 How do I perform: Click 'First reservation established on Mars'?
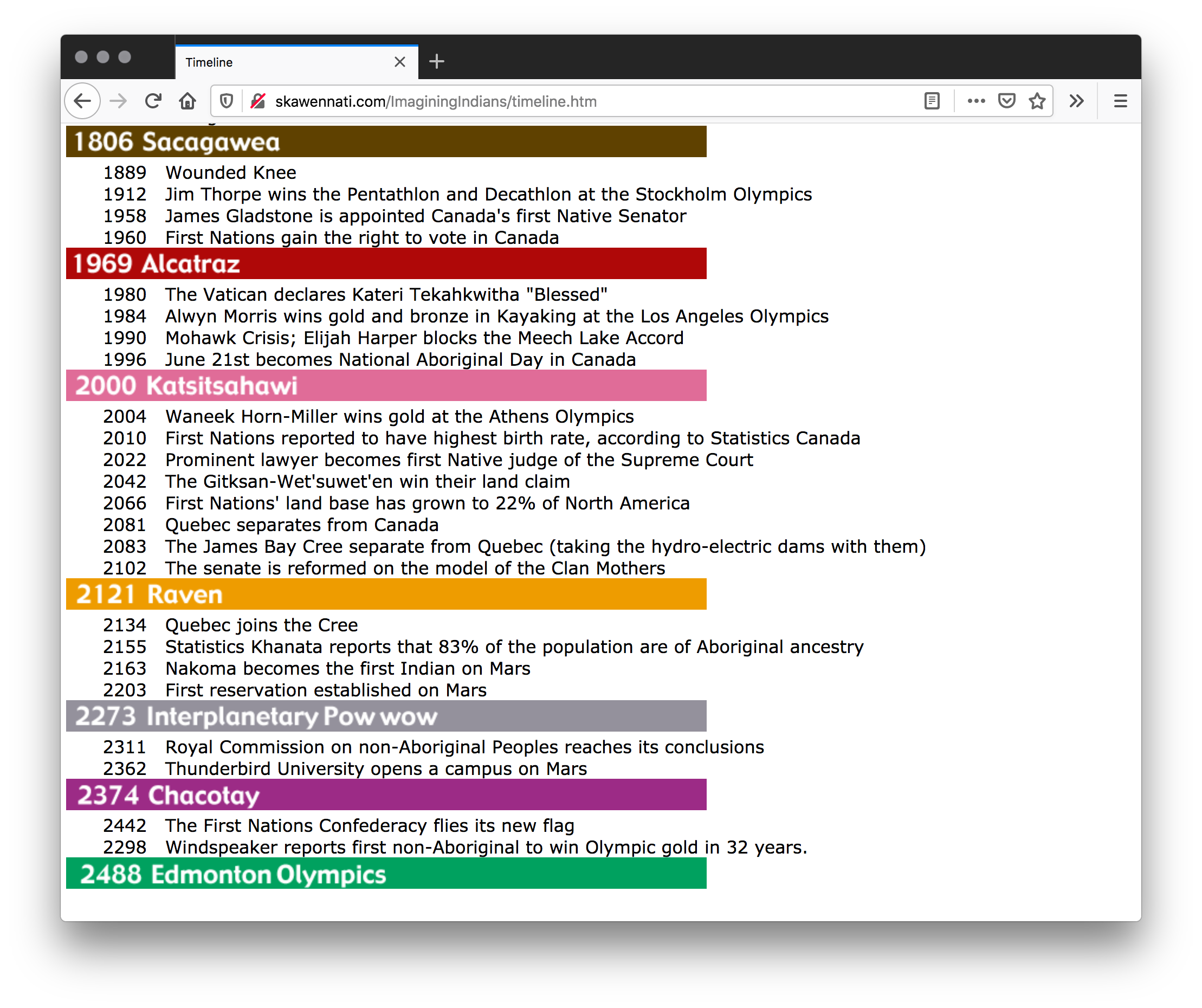click(326, 690)
